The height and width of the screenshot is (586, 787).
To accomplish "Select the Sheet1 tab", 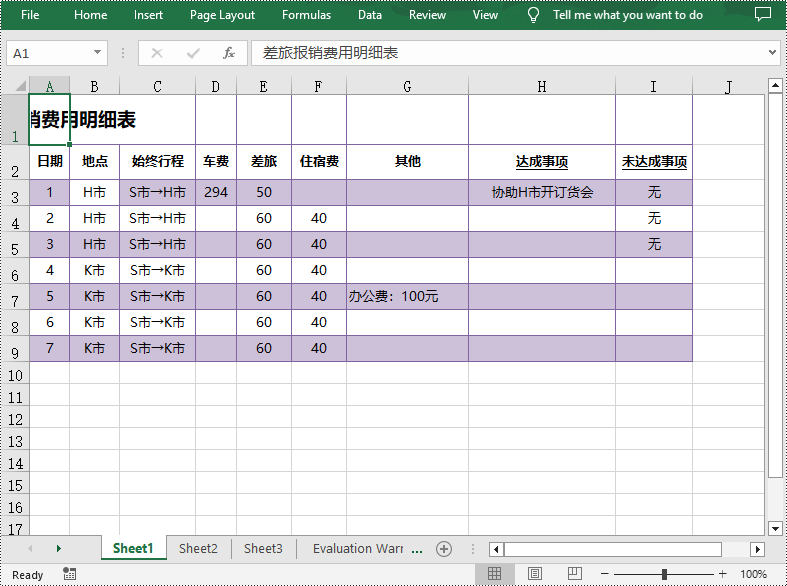I will [133, 548].
